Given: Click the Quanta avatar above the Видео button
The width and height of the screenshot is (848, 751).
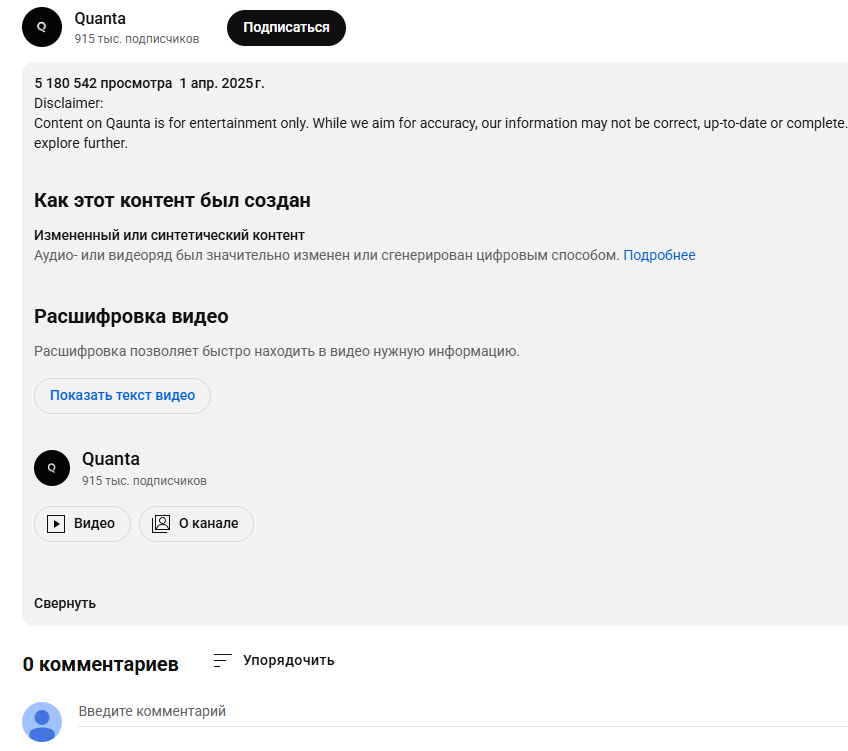Looking at the screenshot, I should [x=52, y=467].
